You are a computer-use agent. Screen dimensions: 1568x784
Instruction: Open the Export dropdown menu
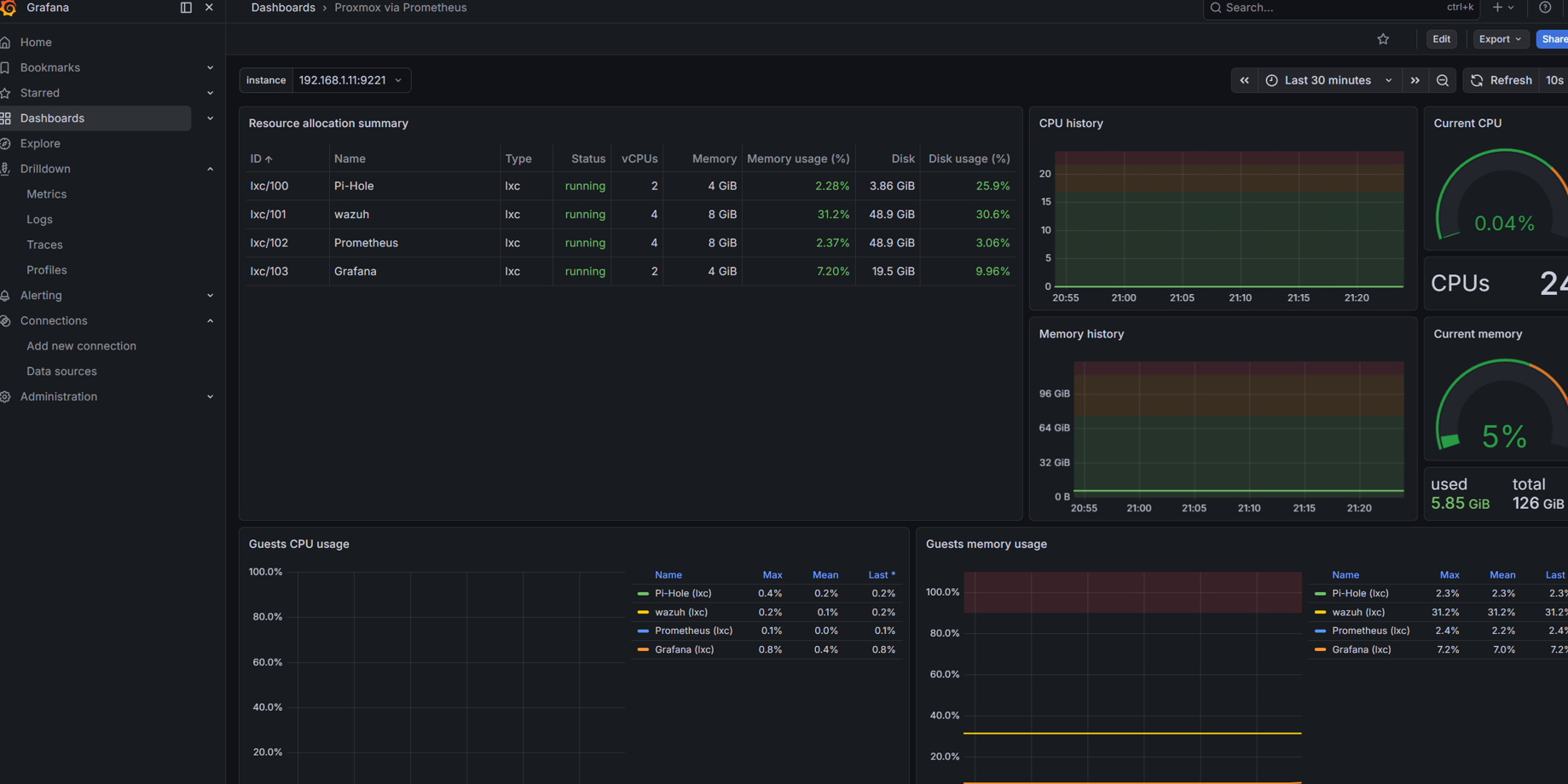point(1500,38)
